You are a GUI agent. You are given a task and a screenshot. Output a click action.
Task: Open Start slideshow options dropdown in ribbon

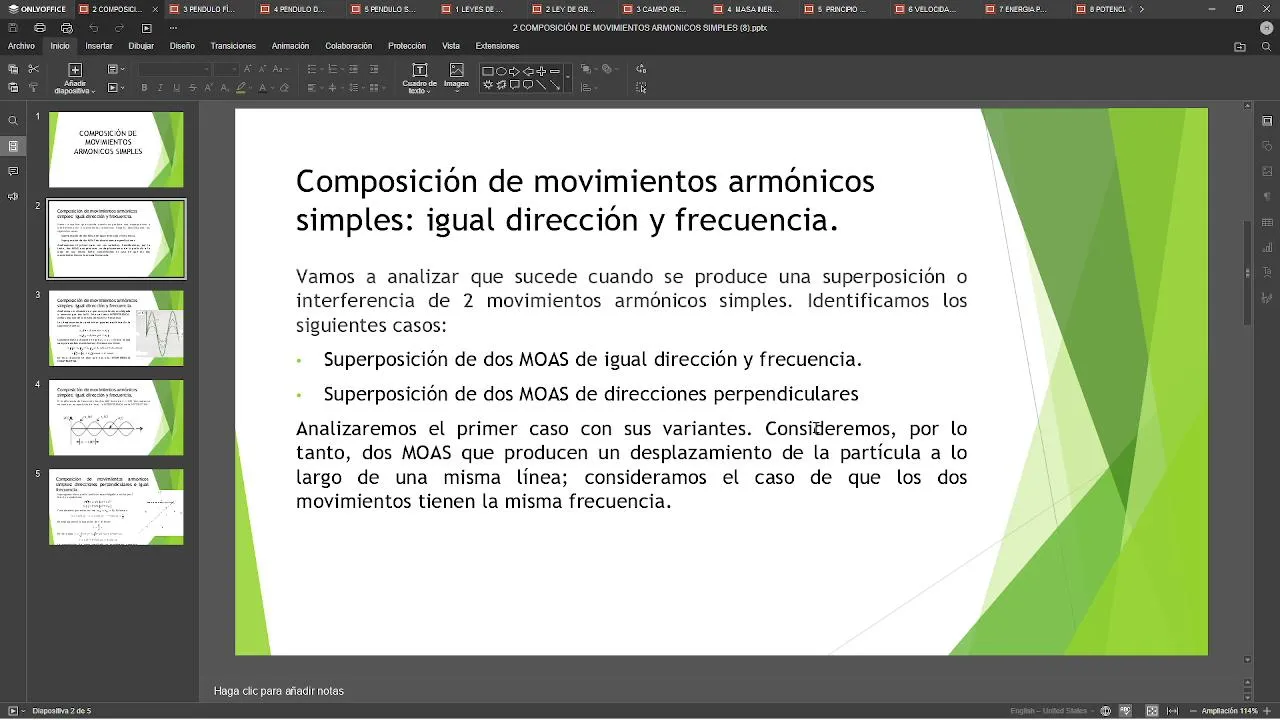117,88
